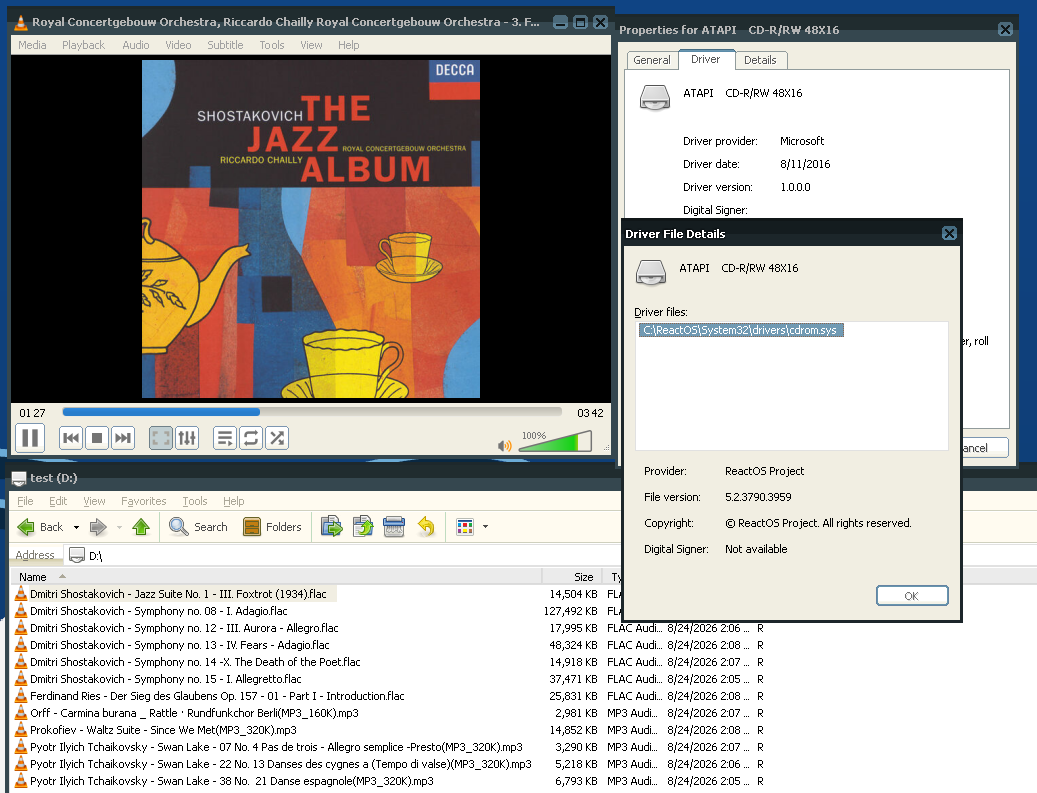Click the Jazz Album cover art
The height and width of the screenshot is (793, 1037).
click(x=311, y=229)
